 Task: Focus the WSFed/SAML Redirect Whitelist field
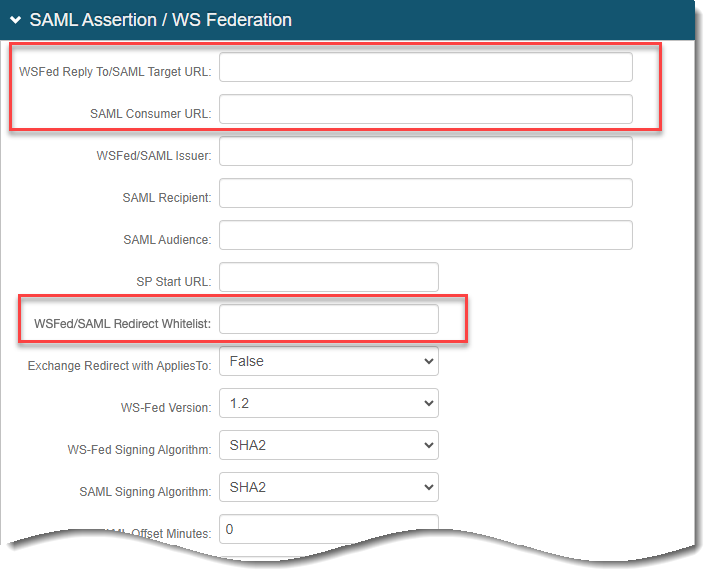point(329,319)
